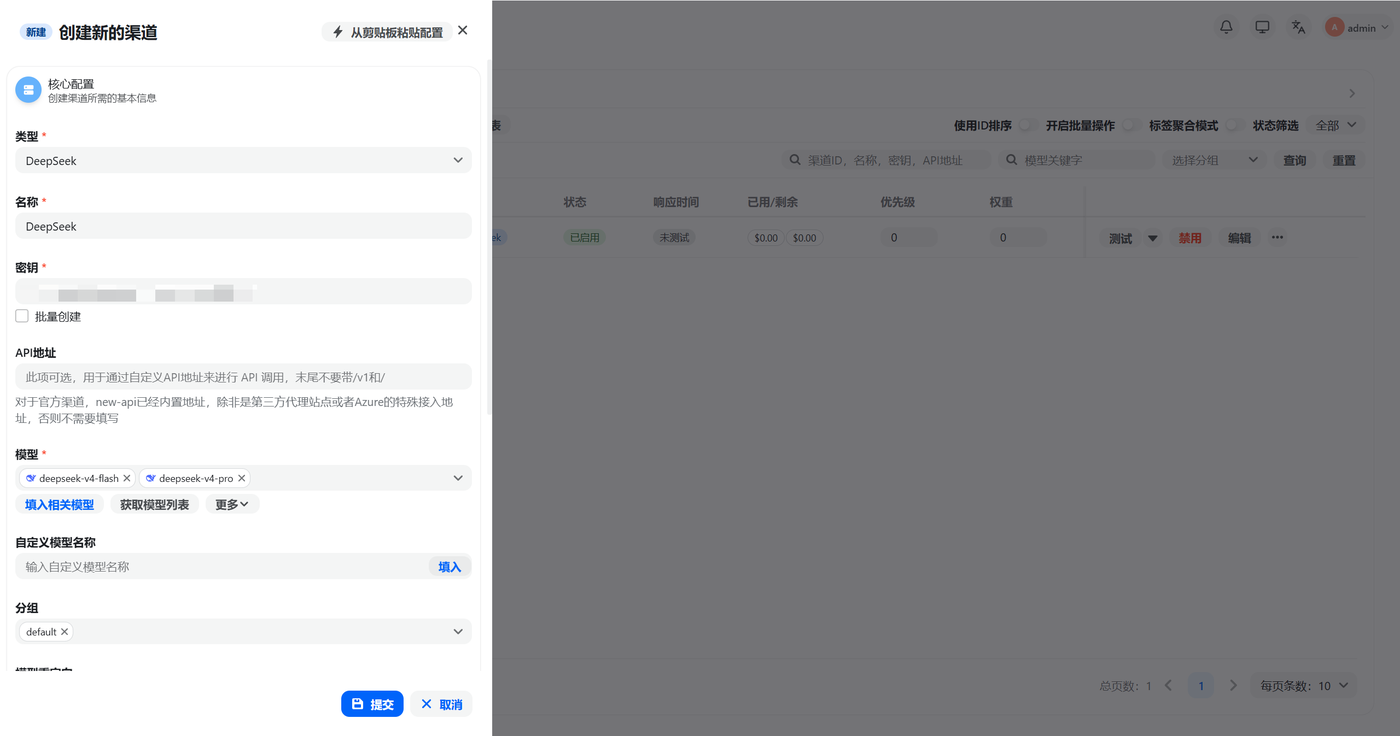The image size is (1400, 736).
Task: Click the 查询 button
Action: coord(1295,160)
